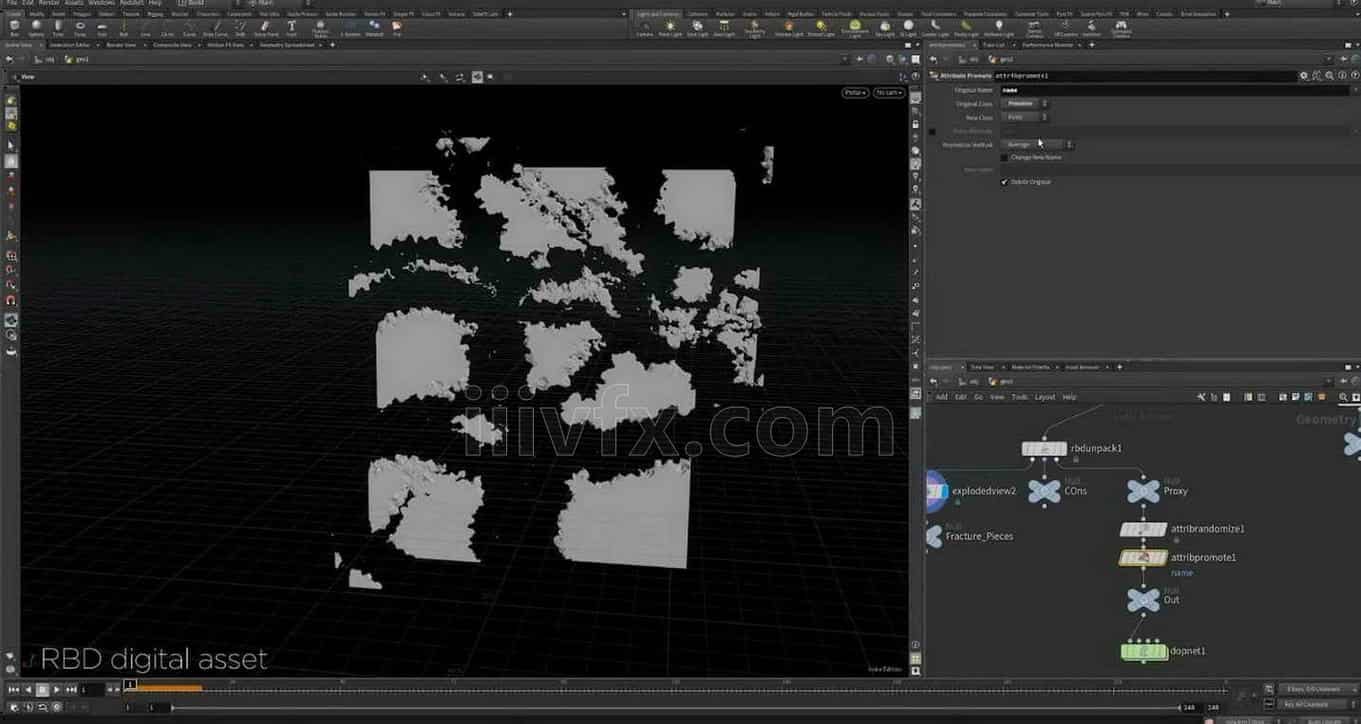
Task: Select the Sphere shelf tool
Action: (36, 27)
